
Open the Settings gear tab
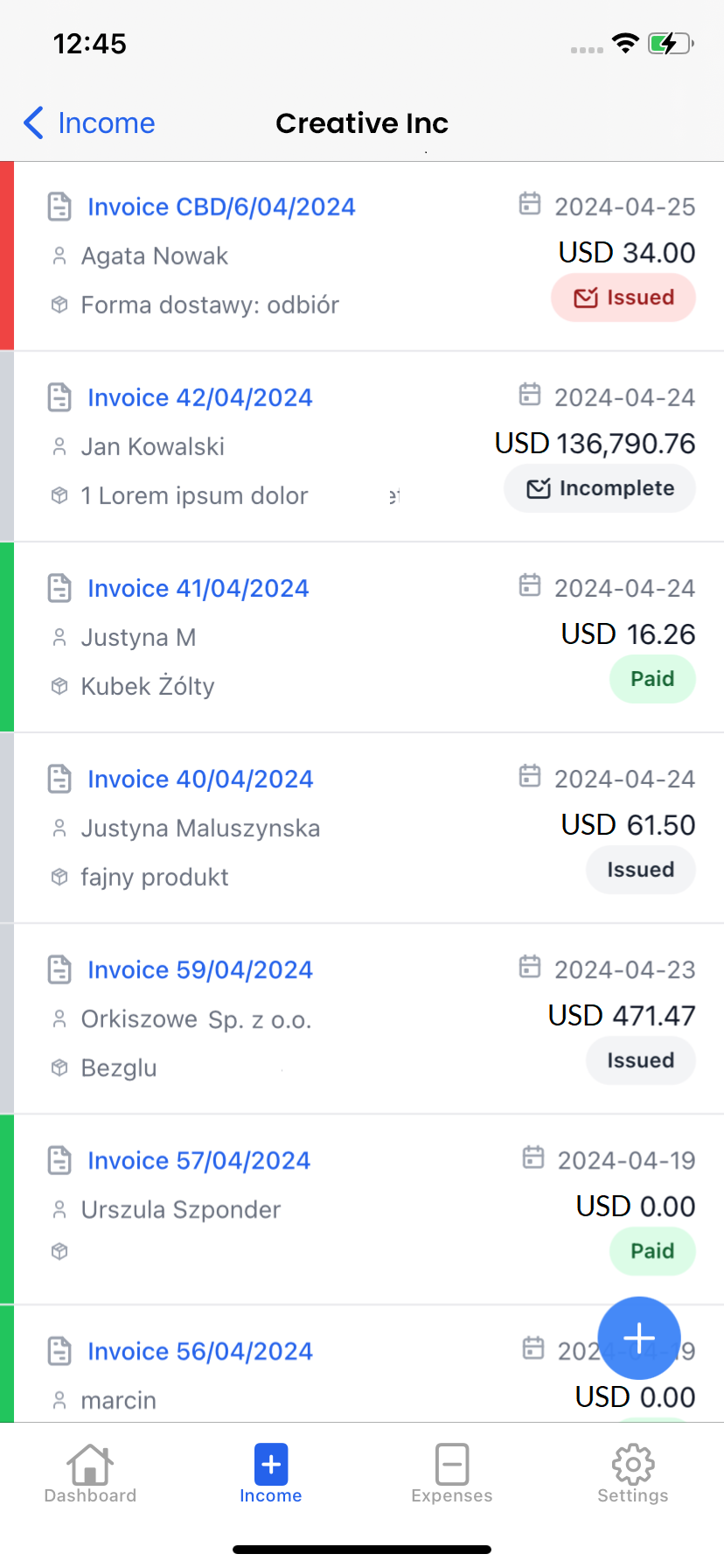[633, 1473]
